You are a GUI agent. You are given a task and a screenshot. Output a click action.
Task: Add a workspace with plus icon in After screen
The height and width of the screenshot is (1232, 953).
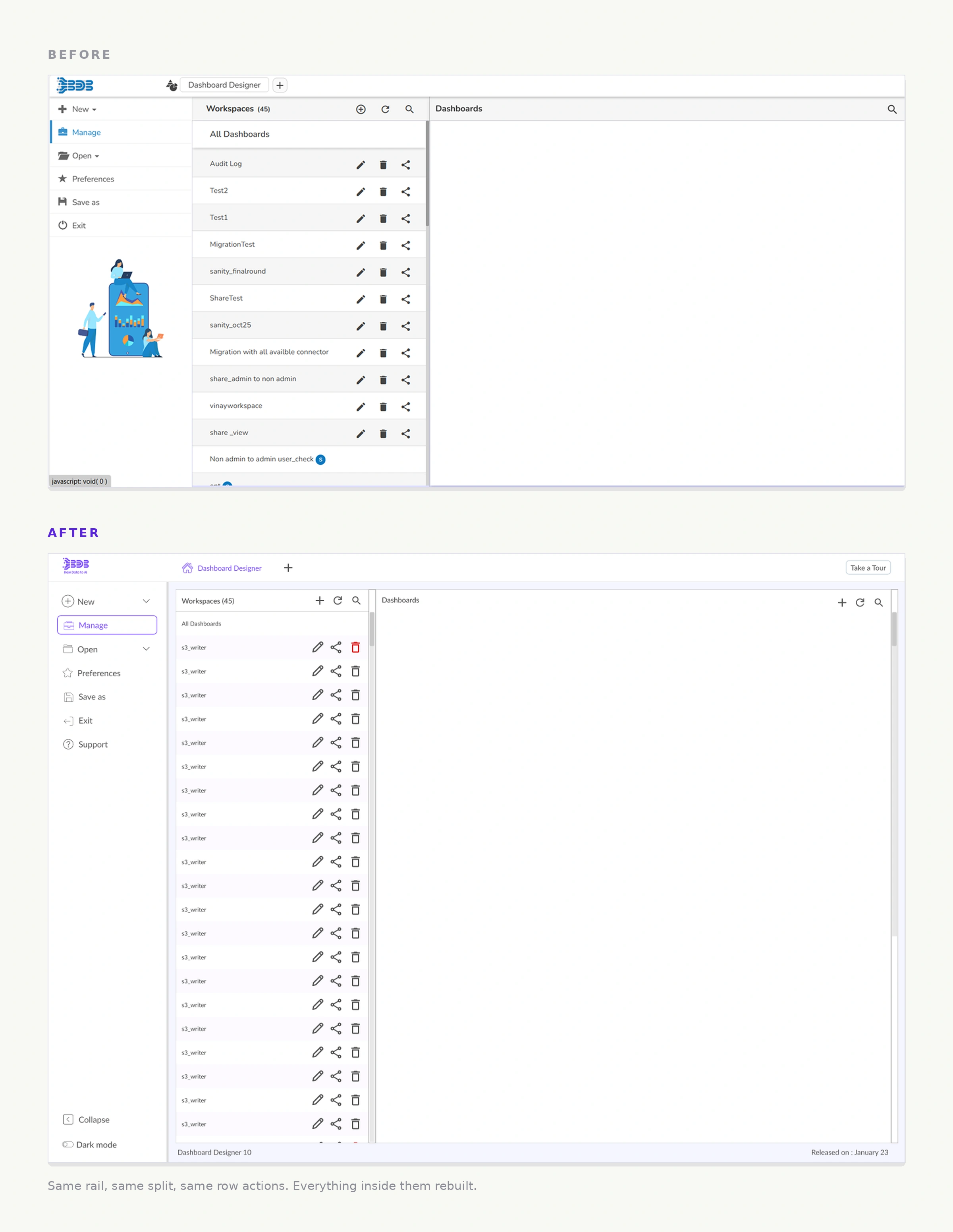(x=320, y=601)
